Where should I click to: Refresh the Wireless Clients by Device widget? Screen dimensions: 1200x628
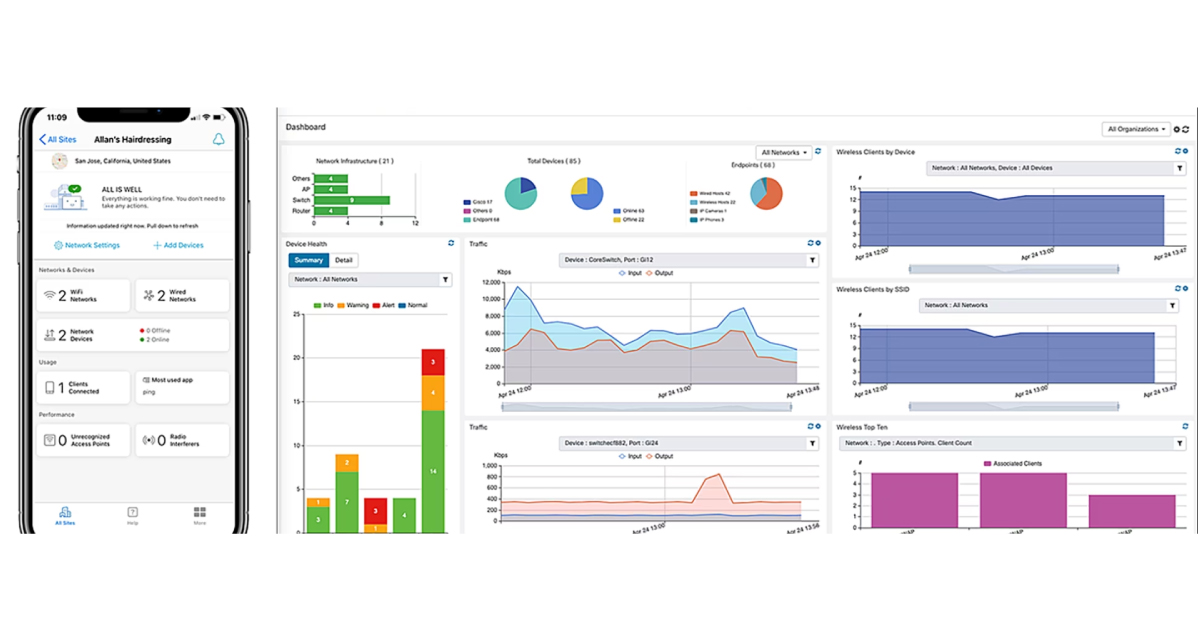click(1179, 152)
